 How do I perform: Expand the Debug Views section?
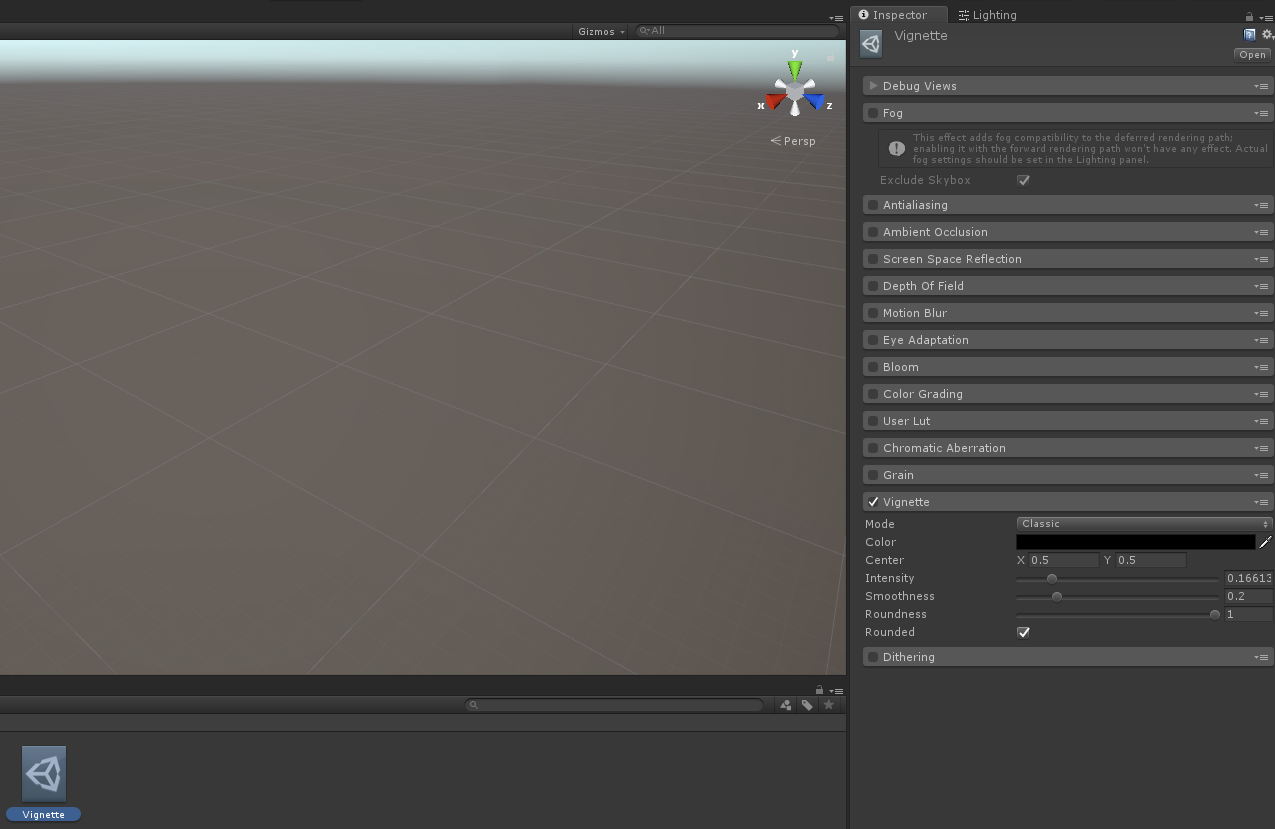pos(874,86)
